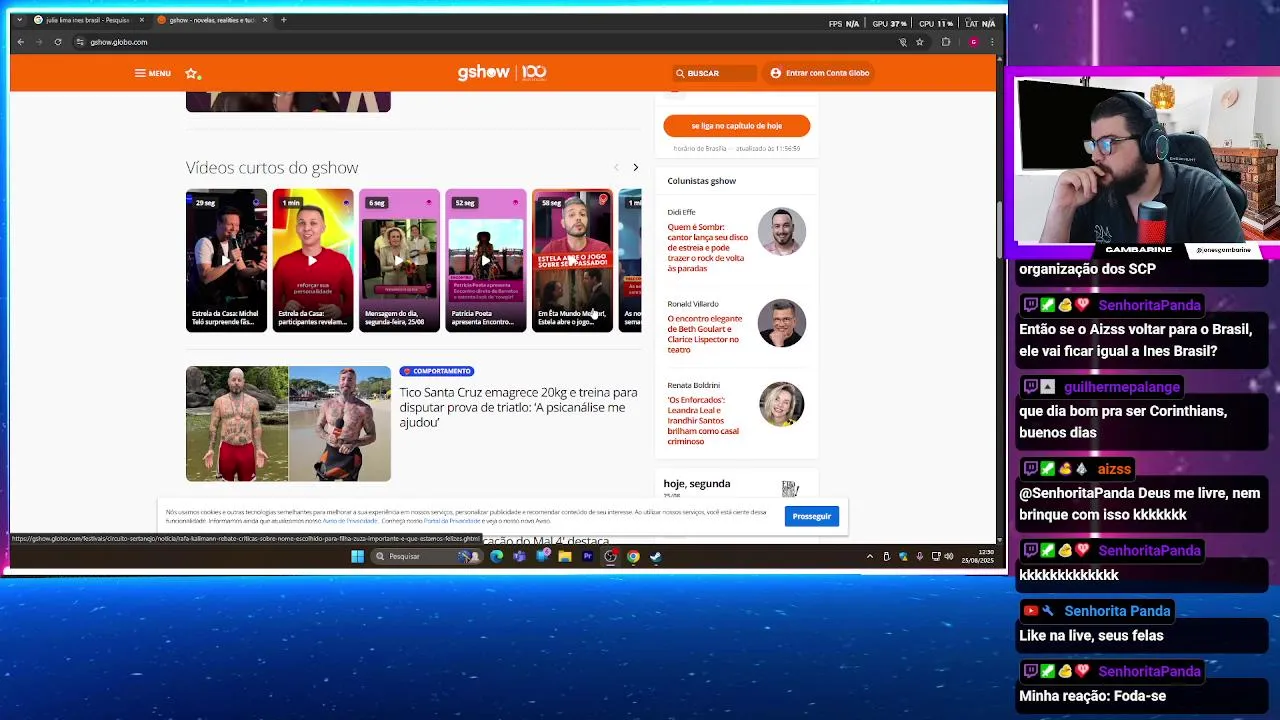
Task: Click chat username guilhermepalange
Action: coord(1122,387)
